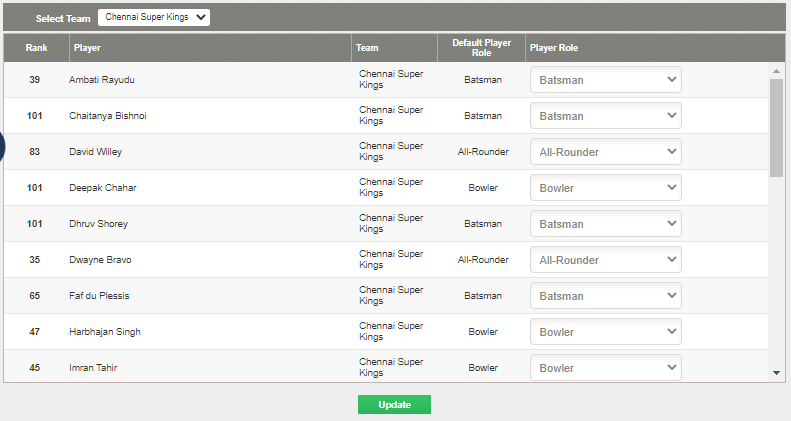791x421 pixels.
Task: Expand Dhruv Shorey's Player Role dropdown
Action: click(605, 224)
